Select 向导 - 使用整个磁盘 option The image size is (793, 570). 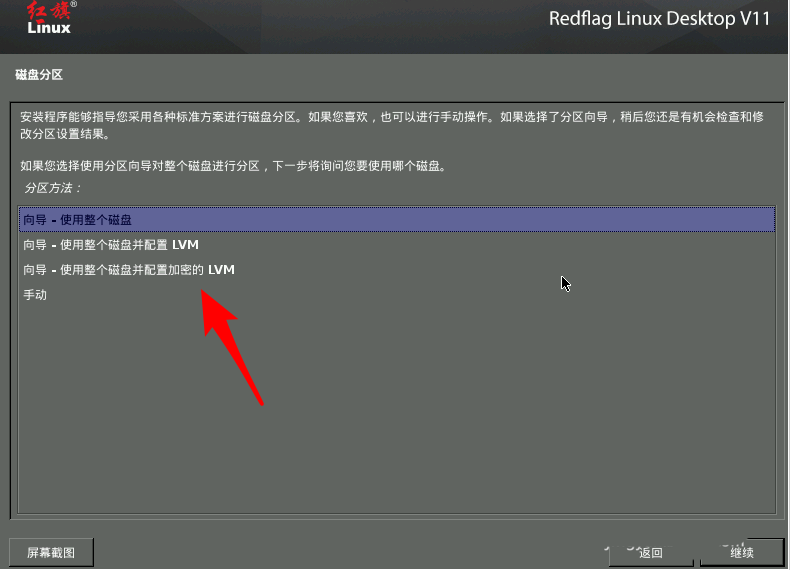coord(396,220)
